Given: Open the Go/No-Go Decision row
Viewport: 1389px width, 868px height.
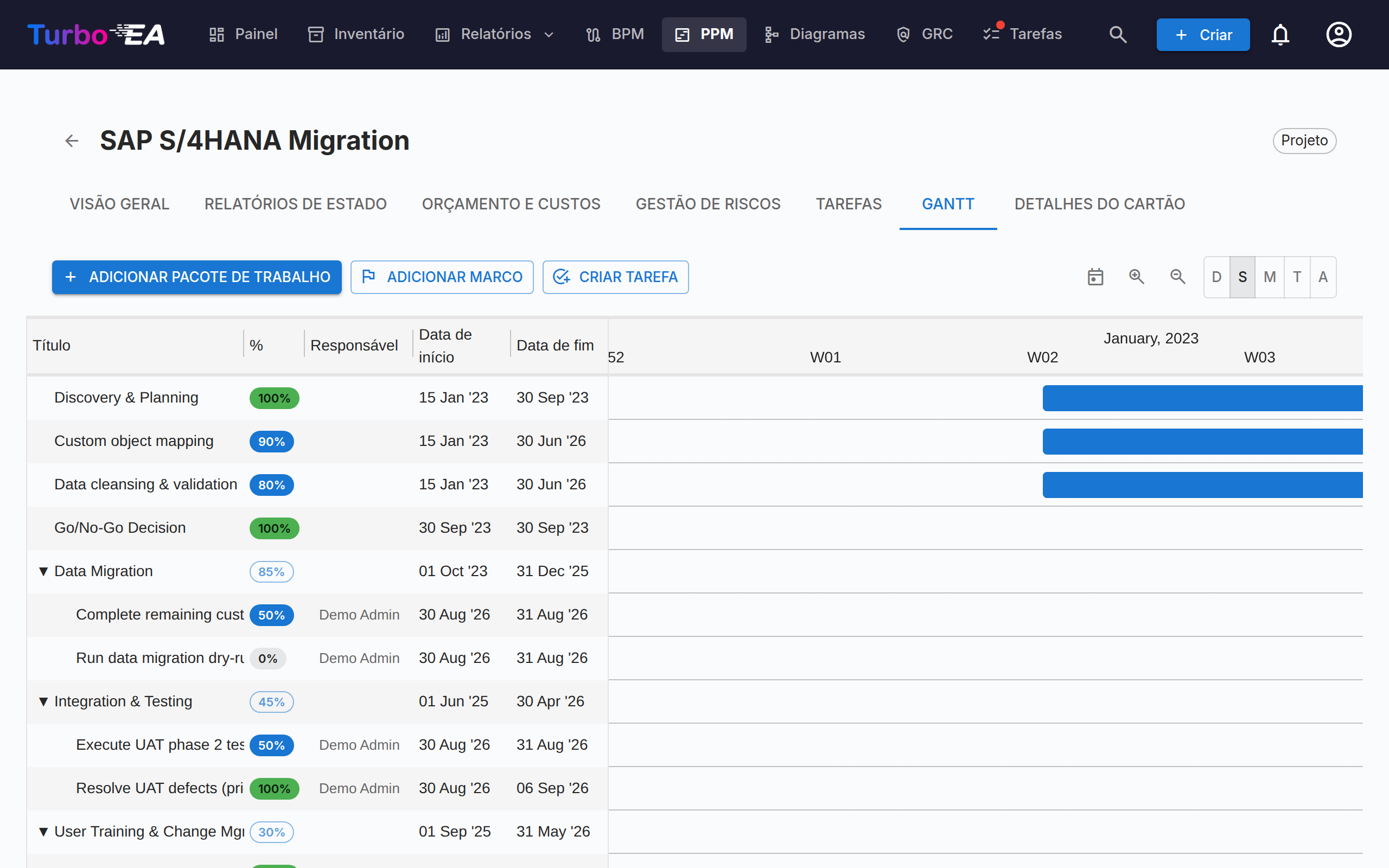Looking at the screenshot, I should [317, 528].
